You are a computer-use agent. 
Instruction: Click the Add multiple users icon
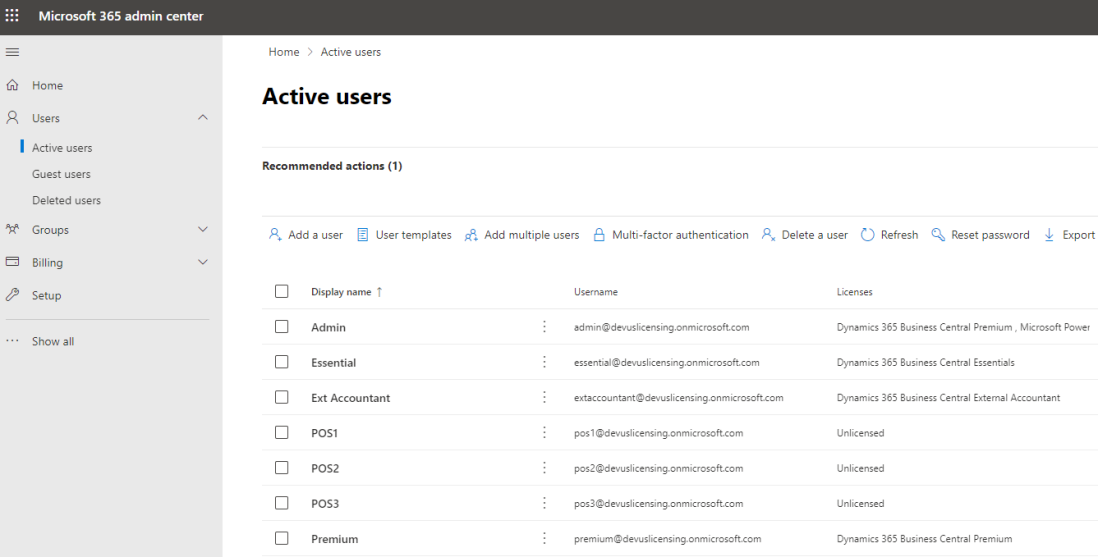[x=471, y=235]
